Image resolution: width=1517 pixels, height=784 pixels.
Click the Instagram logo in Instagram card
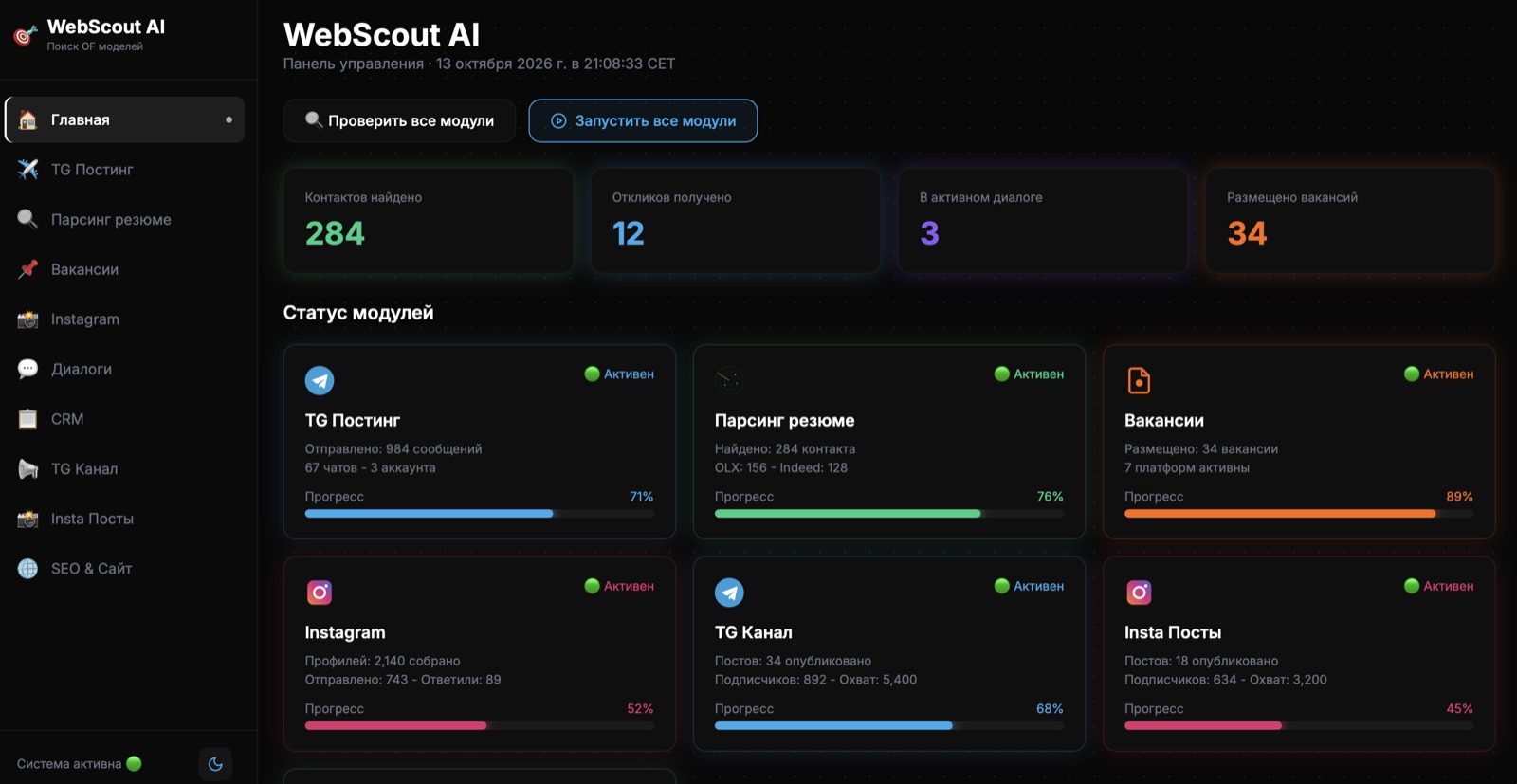click(x=320, y=593)
